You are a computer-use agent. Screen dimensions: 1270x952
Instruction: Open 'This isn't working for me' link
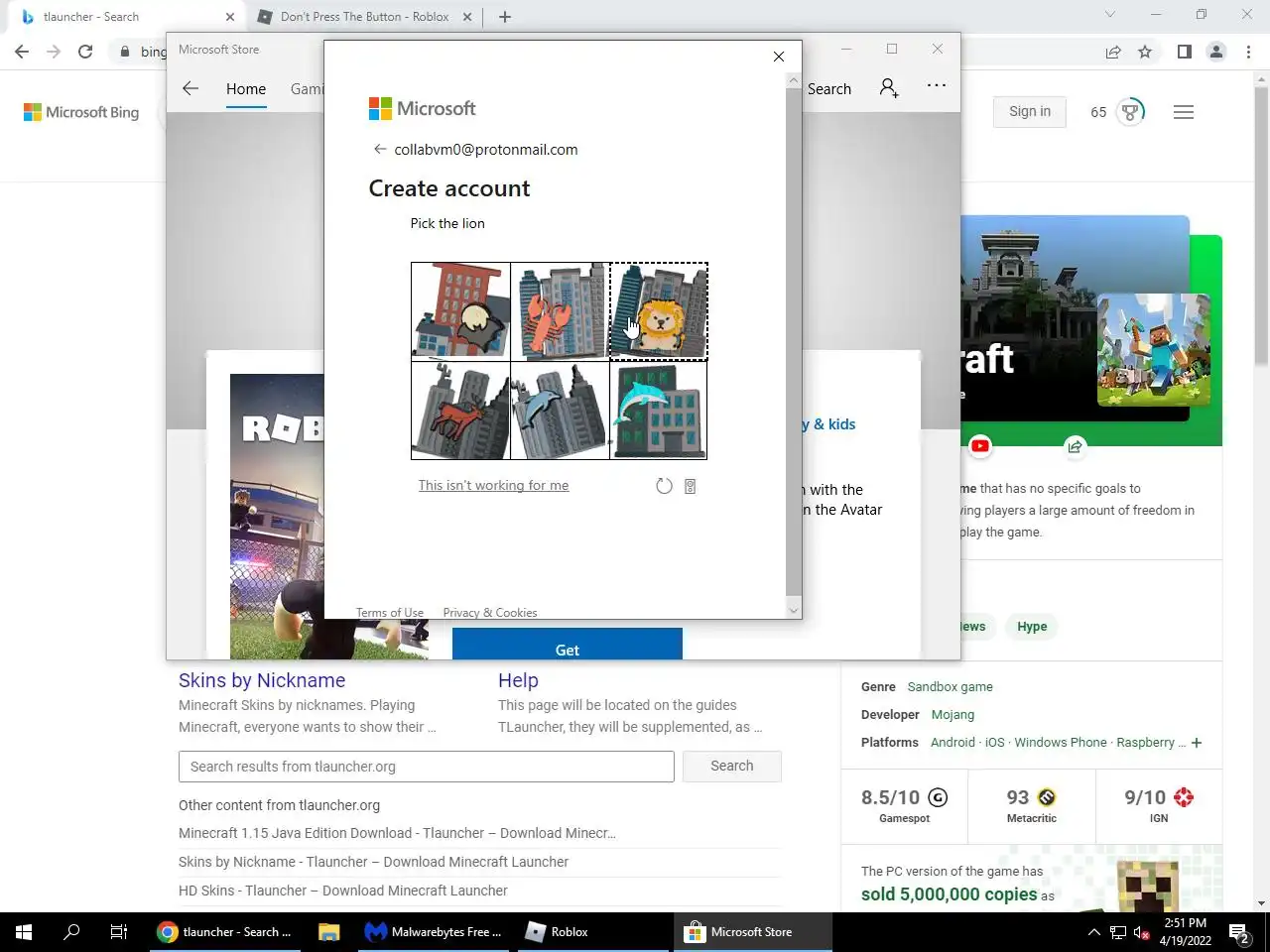[493, 485]
